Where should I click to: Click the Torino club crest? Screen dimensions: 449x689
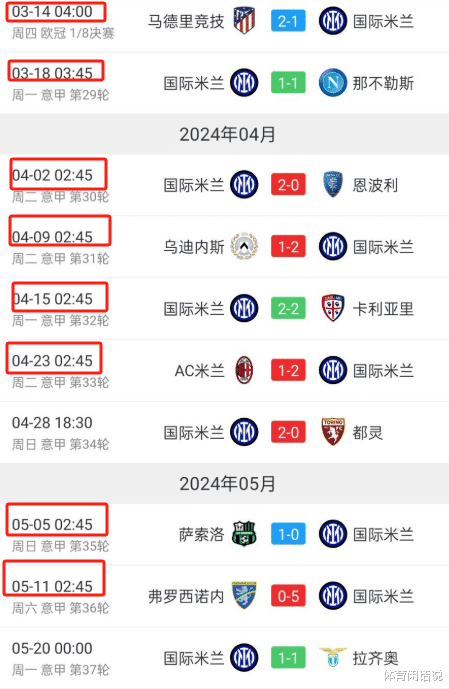[x=333, y=432]
